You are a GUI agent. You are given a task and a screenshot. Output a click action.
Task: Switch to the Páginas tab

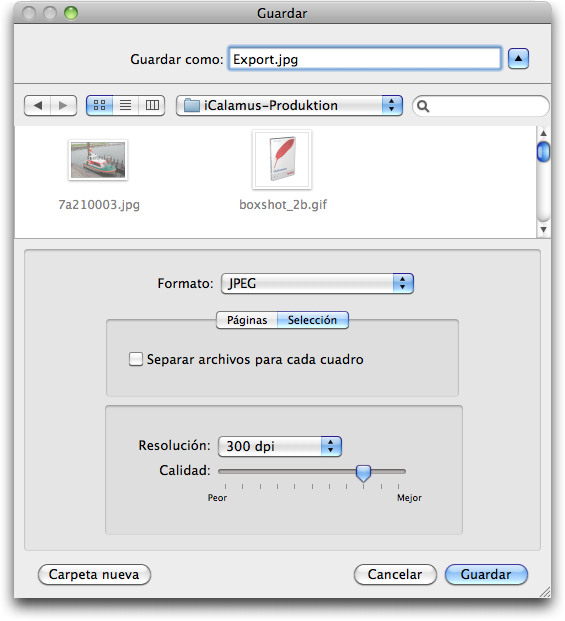(247, 320)
